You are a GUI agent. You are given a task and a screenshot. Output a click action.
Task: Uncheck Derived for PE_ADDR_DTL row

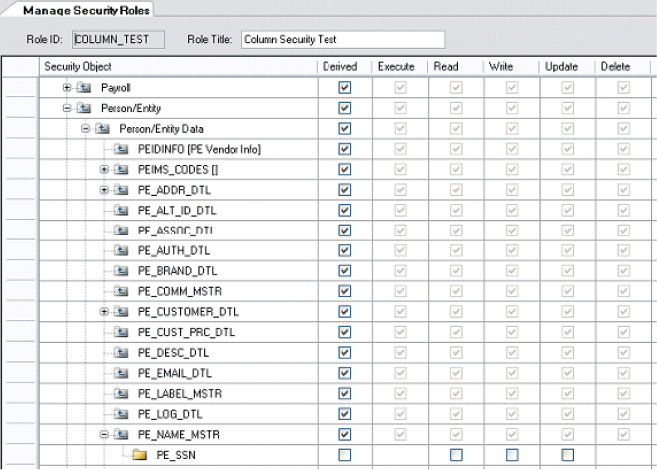click(x=345, y=190)
